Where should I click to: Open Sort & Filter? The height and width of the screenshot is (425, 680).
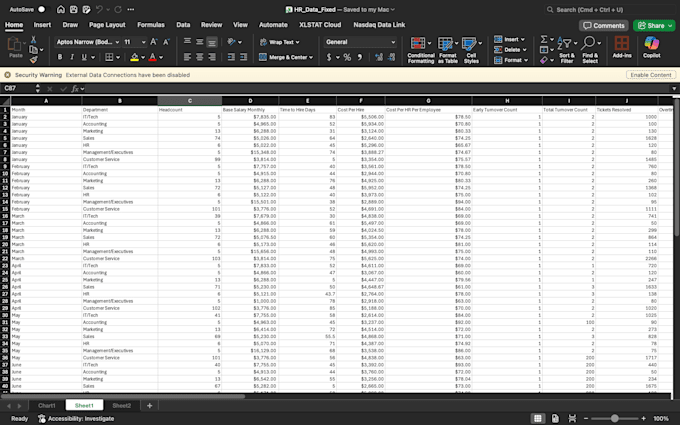tap(567, 50)
